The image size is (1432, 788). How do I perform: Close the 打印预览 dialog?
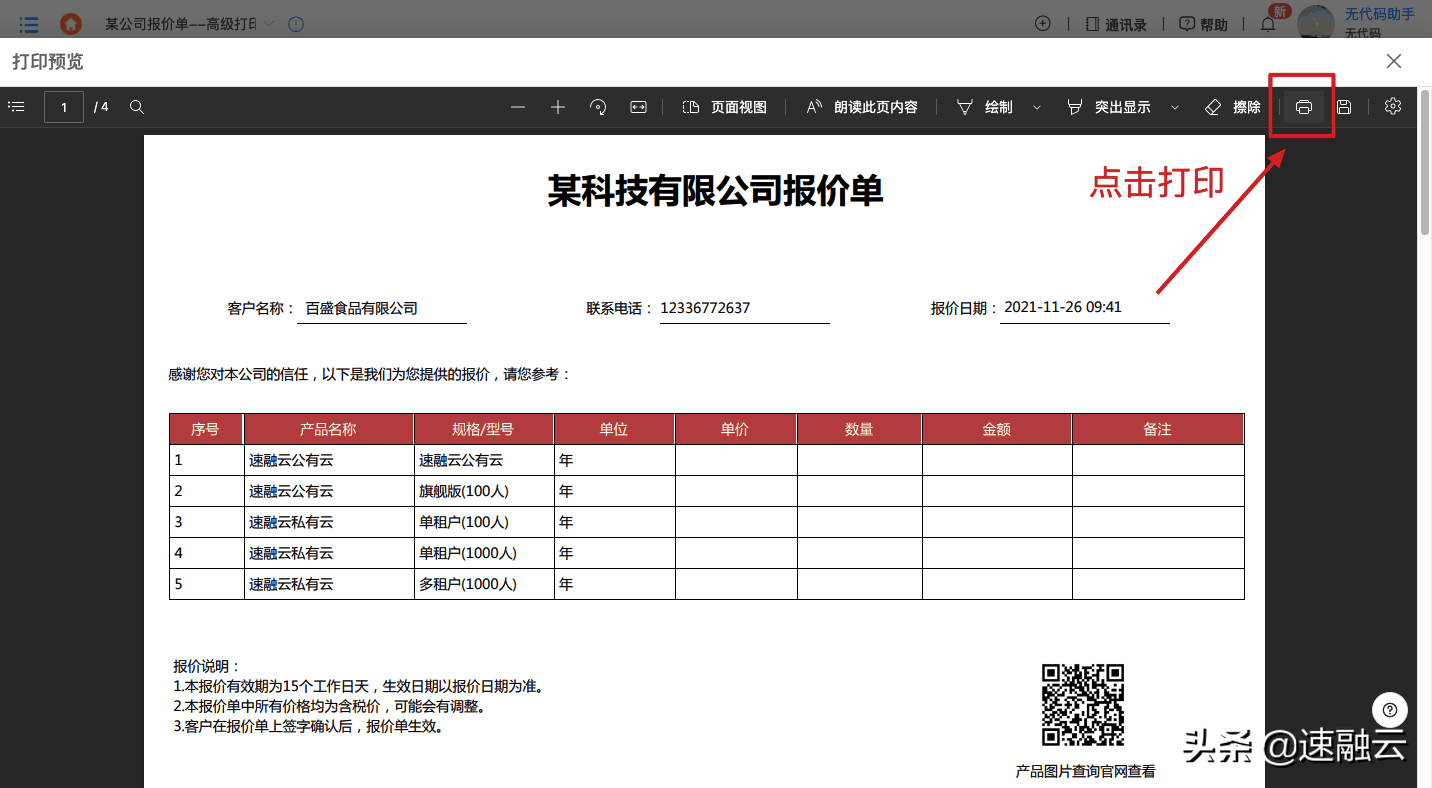(1394, 61)
